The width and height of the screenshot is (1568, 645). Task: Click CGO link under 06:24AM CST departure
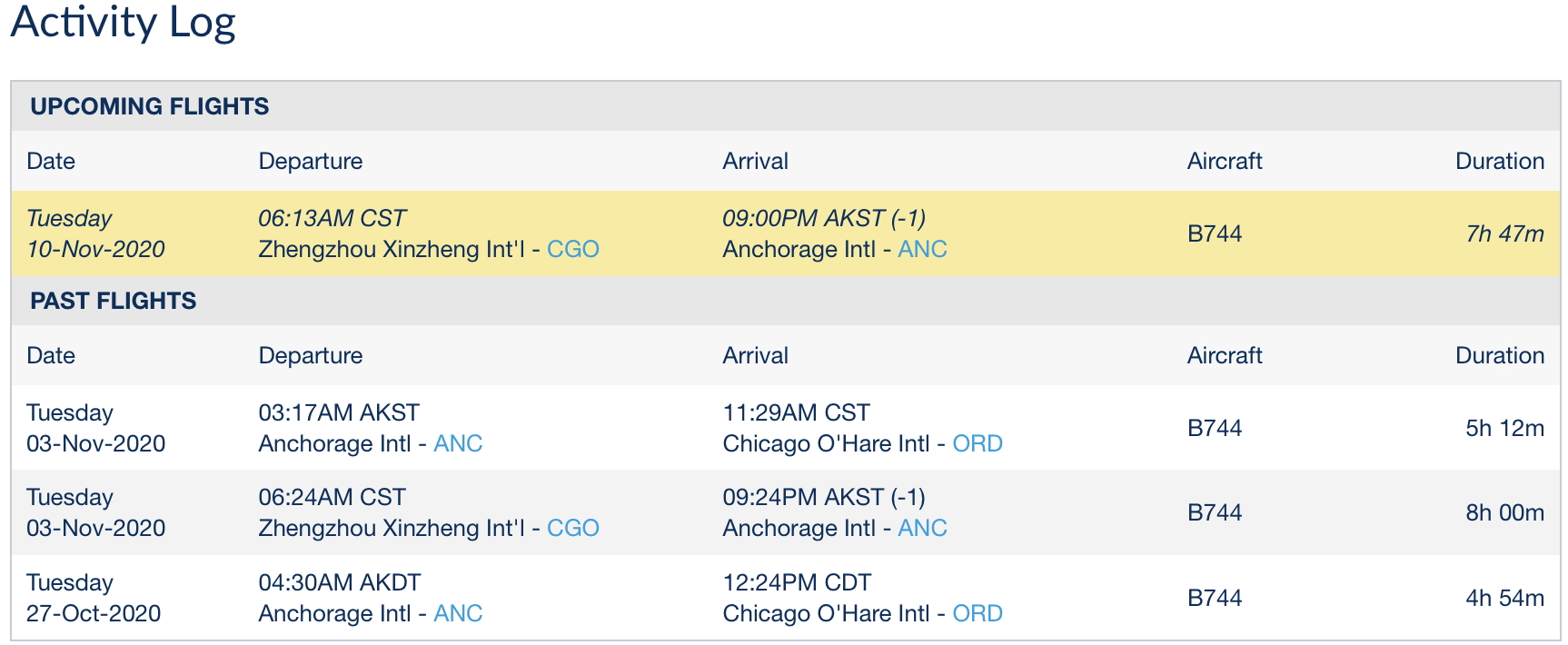point(572,528)
